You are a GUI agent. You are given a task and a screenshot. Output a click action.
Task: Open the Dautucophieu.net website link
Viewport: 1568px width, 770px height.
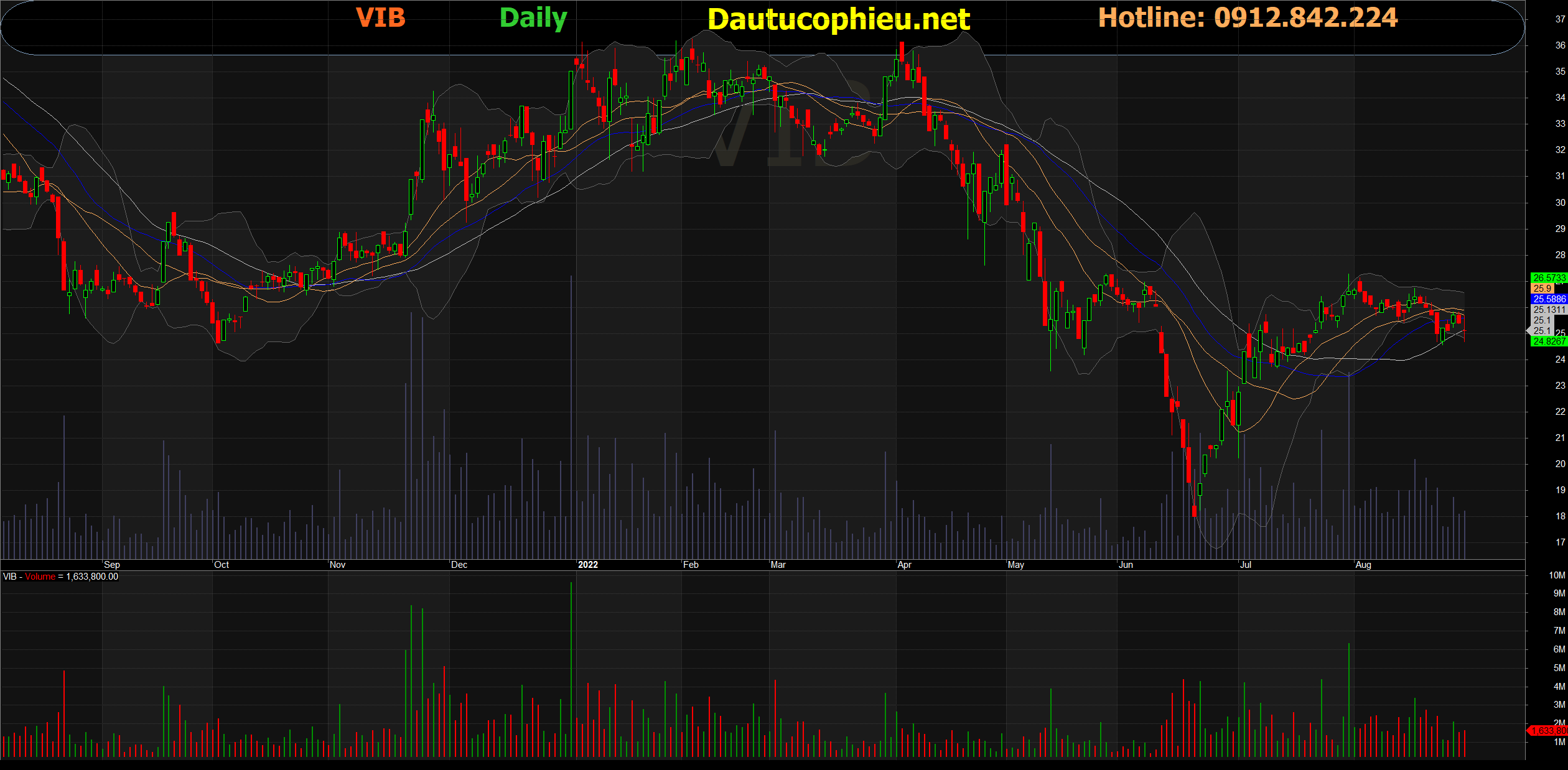[x=839, y=19]
